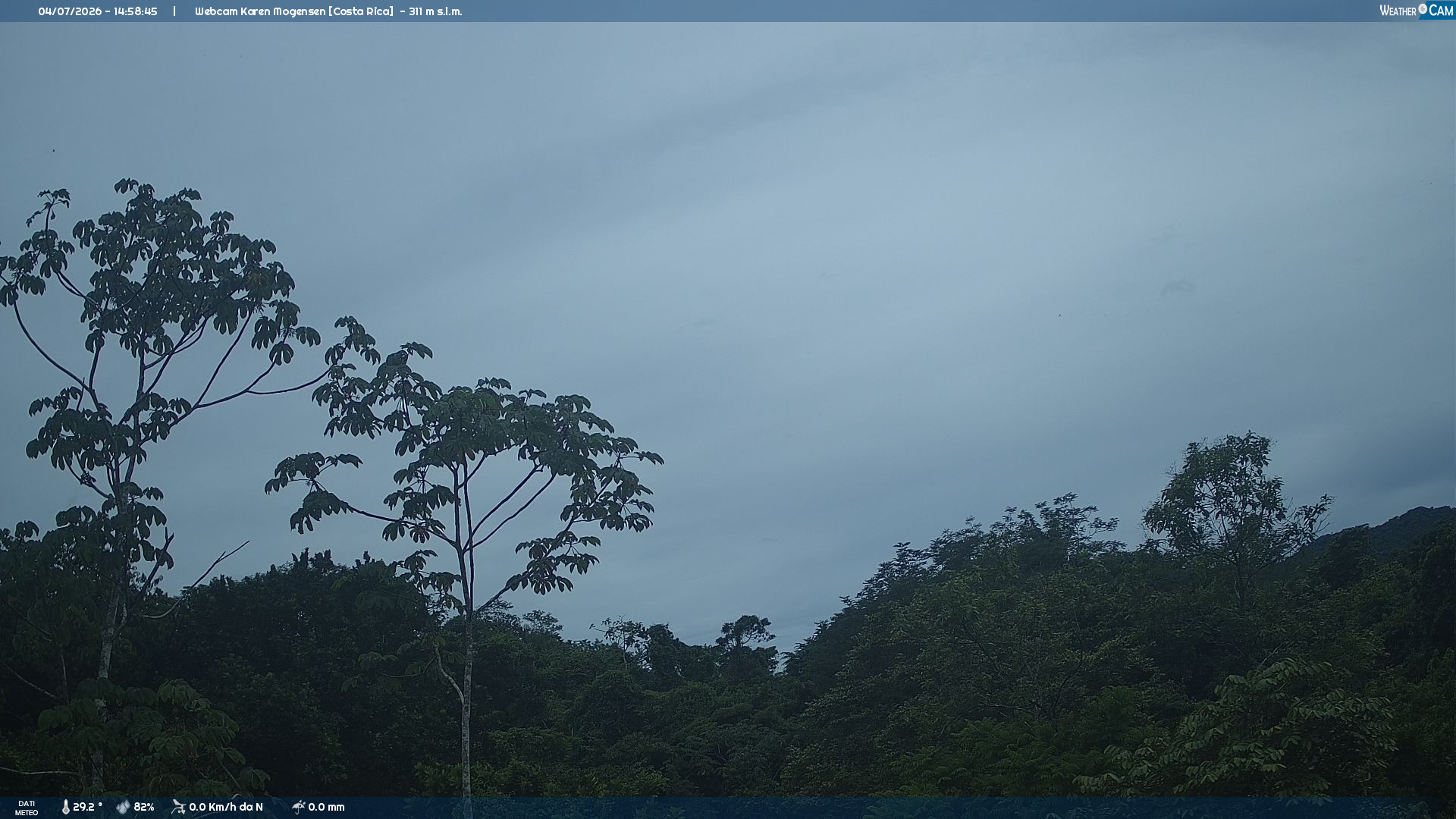Select the 311 m s.l.m. altitude text
1456x819 pixels.
click(x=435, y=11)
